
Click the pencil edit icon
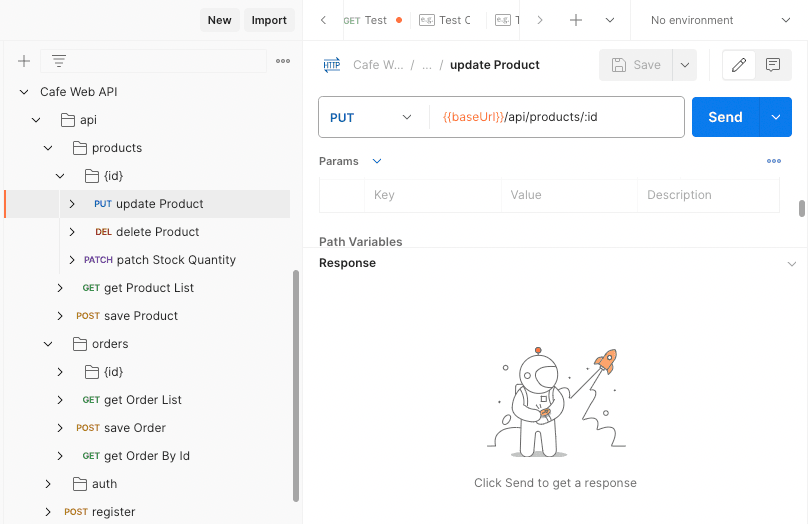[x=739, y=65]
